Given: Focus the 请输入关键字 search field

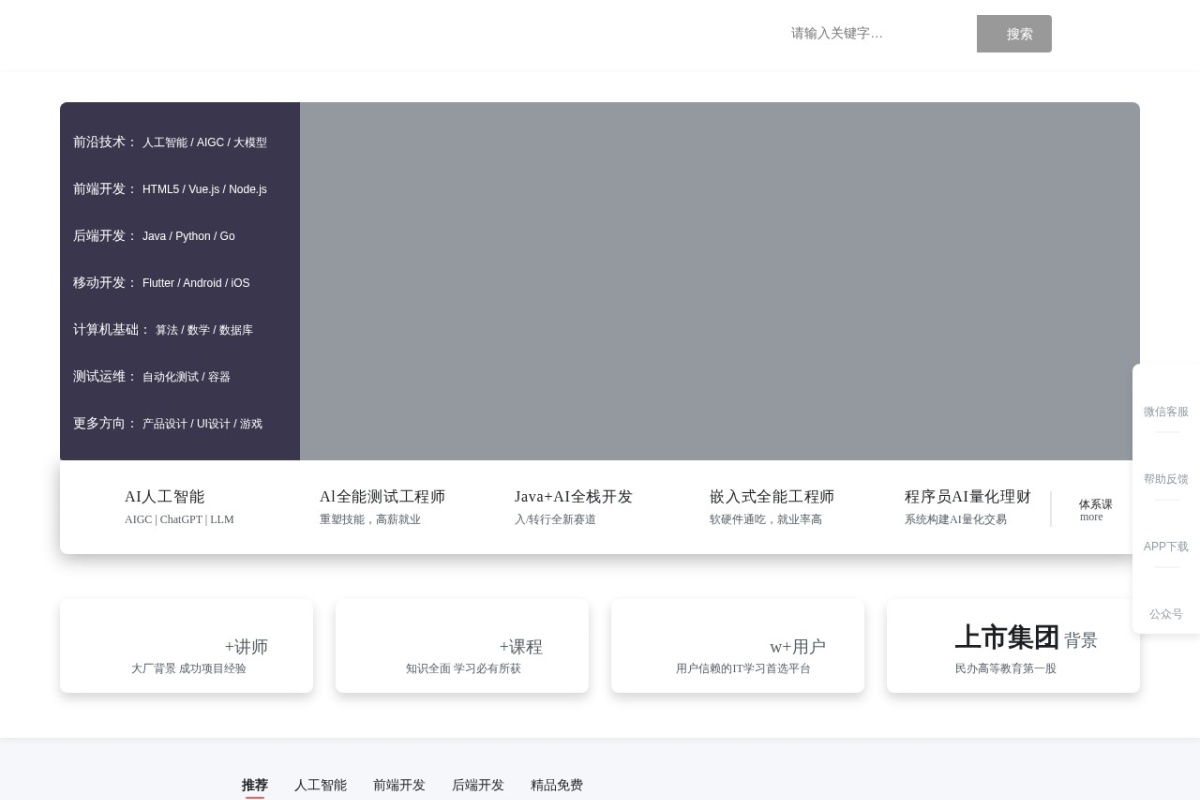Looking at the screenshot, I should click(879, 34).
